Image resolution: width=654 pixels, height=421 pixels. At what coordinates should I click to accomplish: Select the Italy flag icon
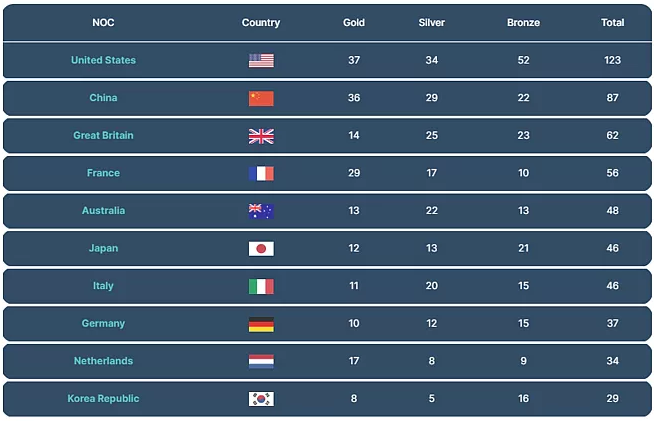(261, 286)
